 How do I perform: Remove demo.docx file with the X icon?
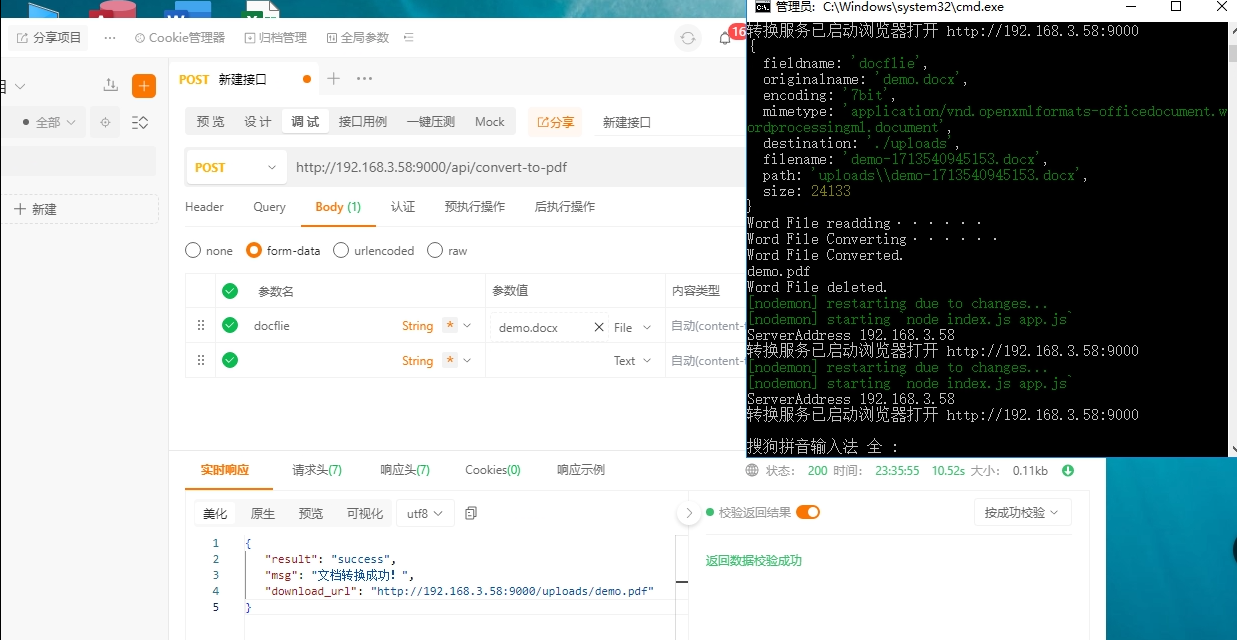pyautogui.click(x=599, y=327)
